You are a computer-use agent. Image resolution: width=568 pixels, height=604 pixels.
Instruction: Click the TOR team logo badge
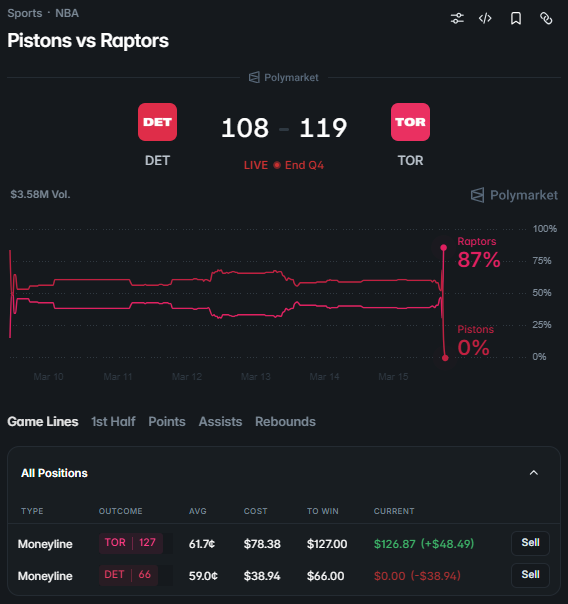[x=411, y=122]
